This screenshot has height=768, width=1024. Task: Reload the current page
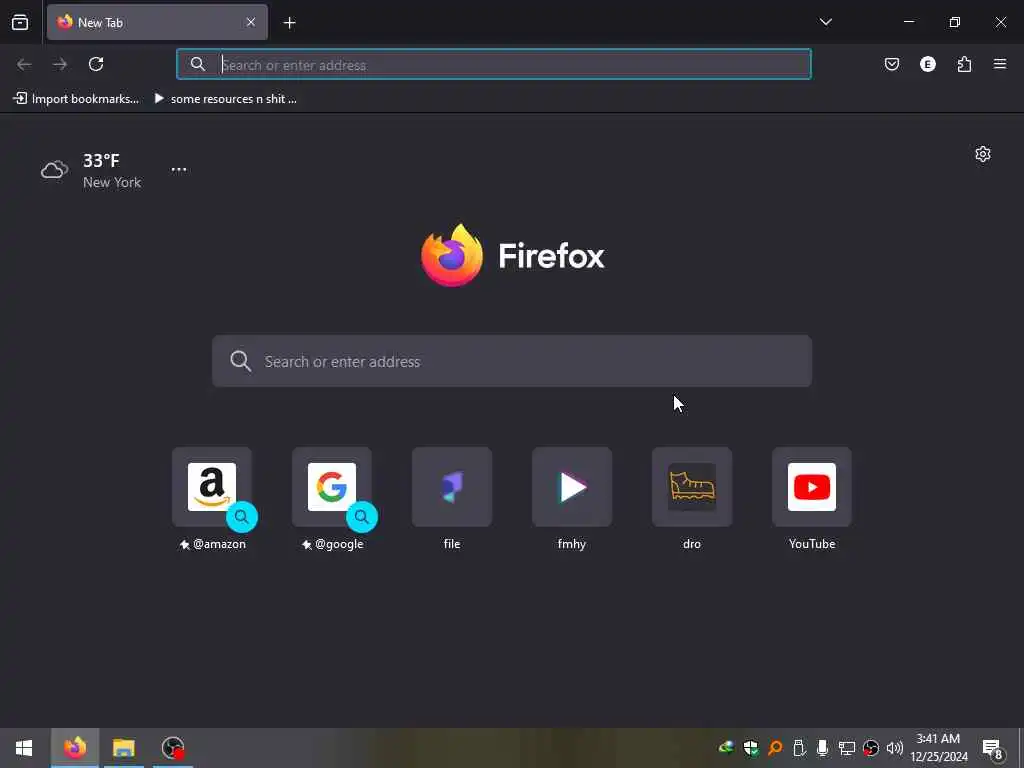[96, 64]
